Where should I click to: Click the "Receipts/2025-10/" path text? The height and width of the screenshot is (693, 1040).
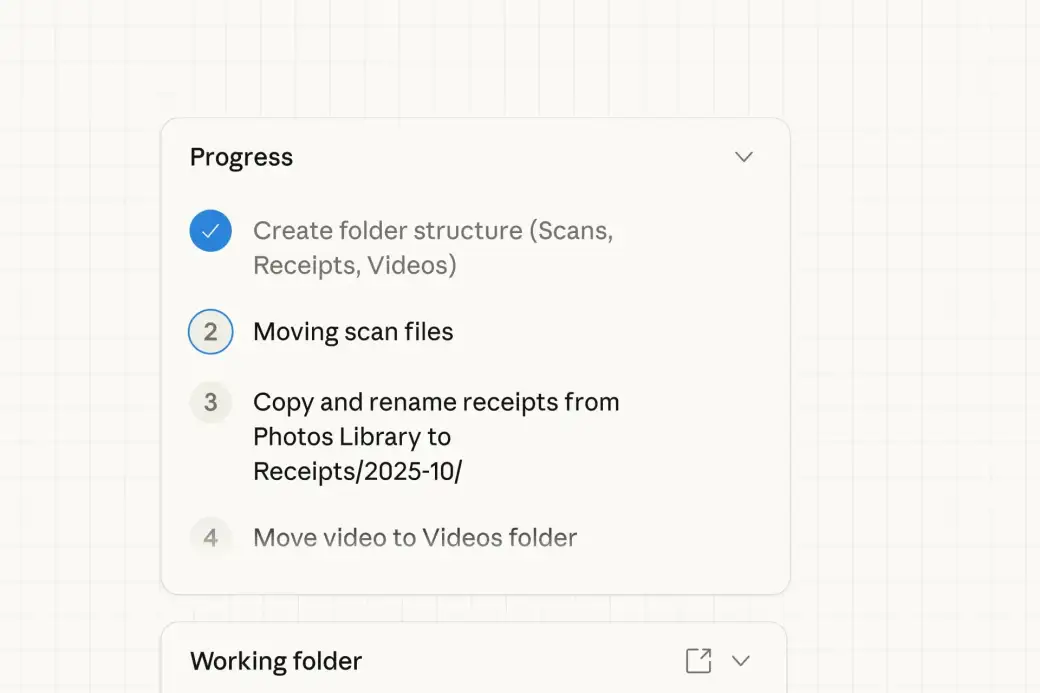tap(357, 472)
